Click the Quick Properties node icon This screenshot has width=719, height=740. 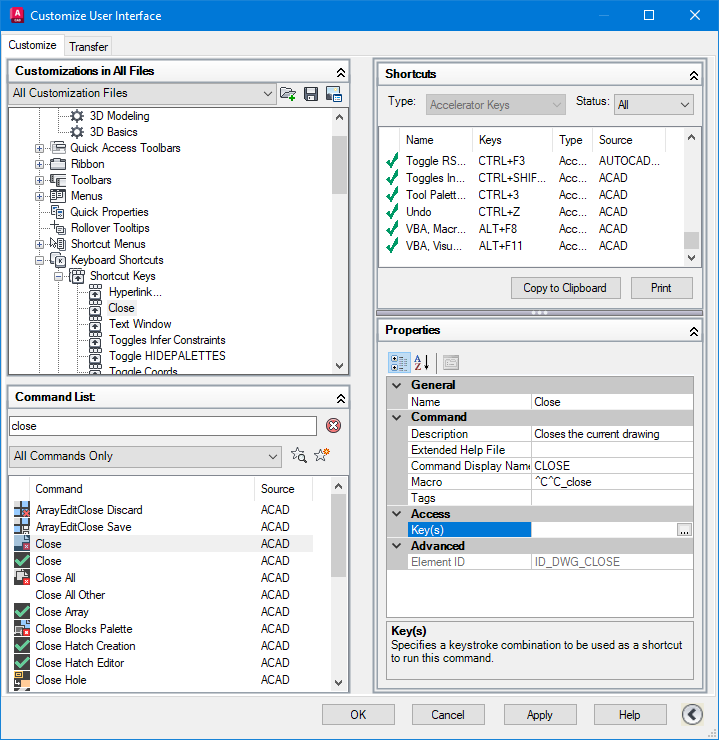tap(58, 212)
